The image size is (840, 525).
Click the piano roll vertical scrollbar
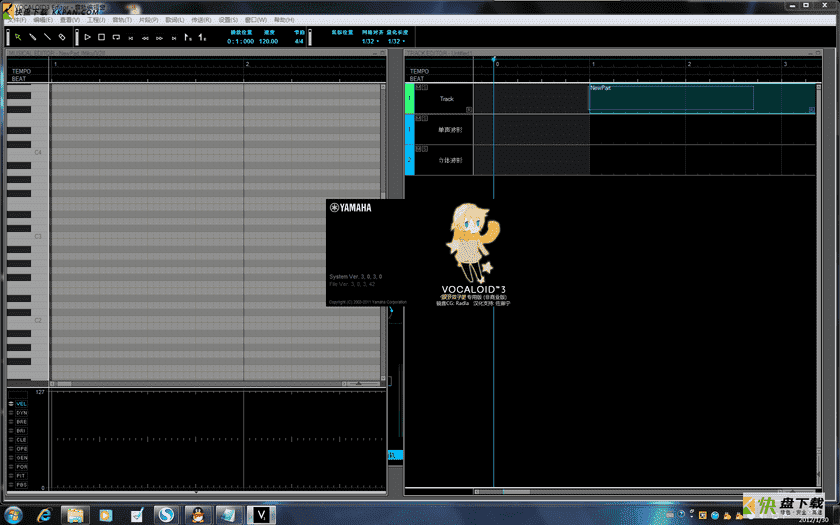383,231
